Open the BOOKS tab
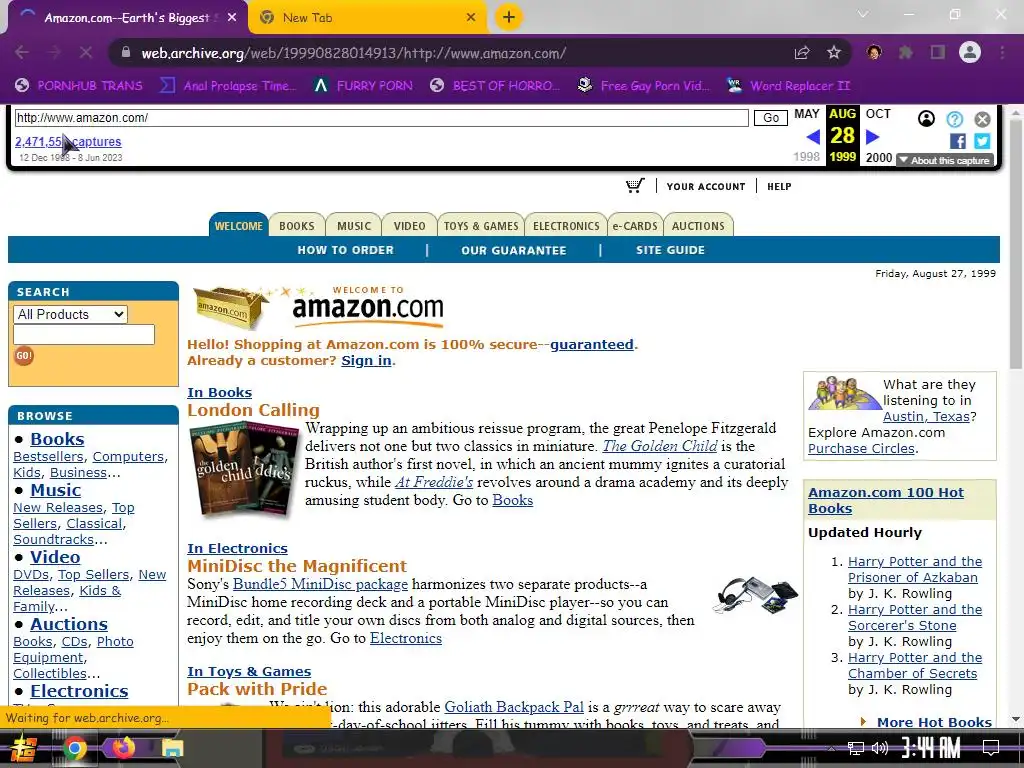1024x768 pixels. (x=296, y=226)
